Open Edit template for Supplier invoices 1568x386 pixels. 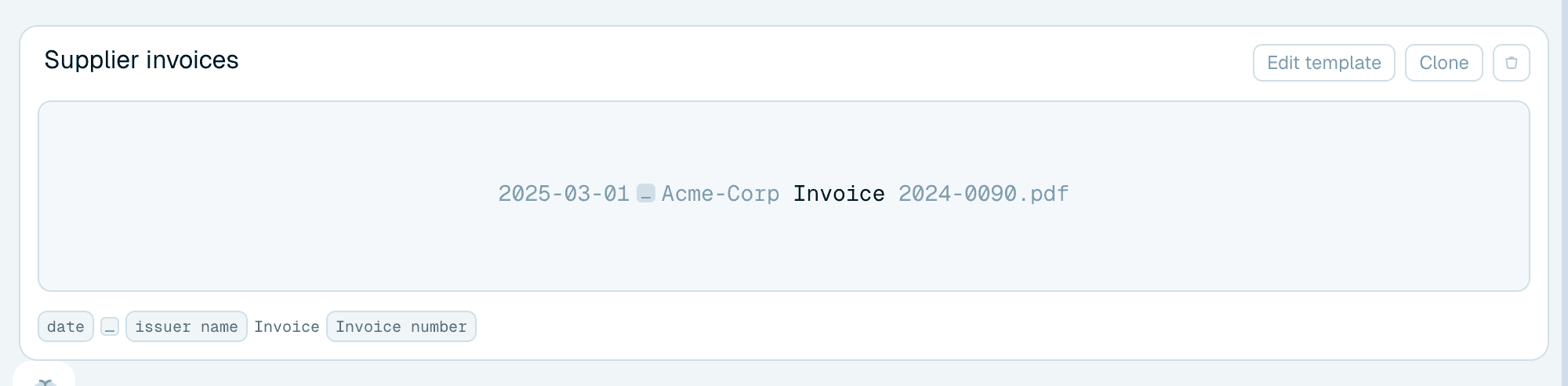[x=1323, y=63]
